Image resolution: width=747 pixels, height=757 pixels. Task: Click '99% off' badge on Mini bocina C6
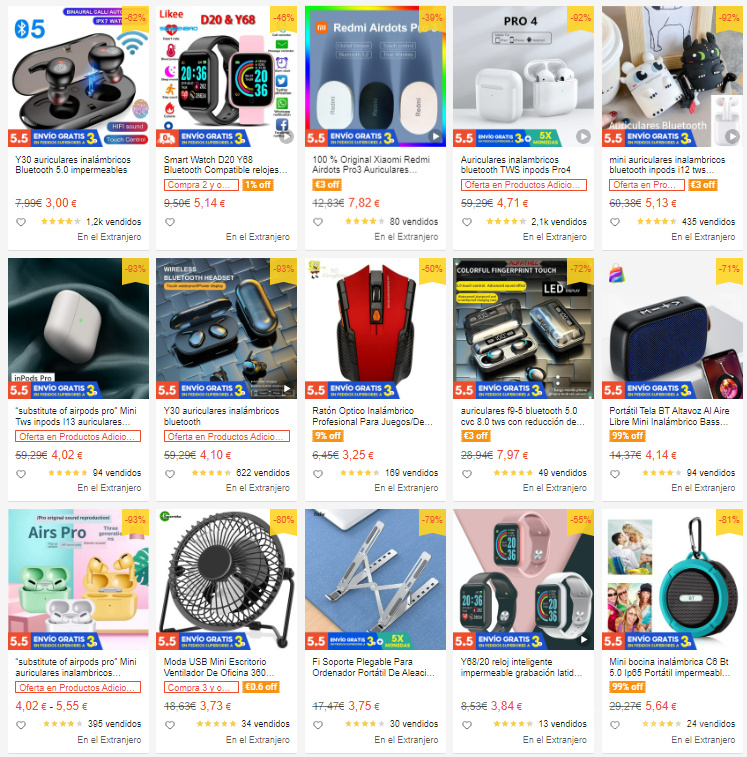tap(628, 687)
